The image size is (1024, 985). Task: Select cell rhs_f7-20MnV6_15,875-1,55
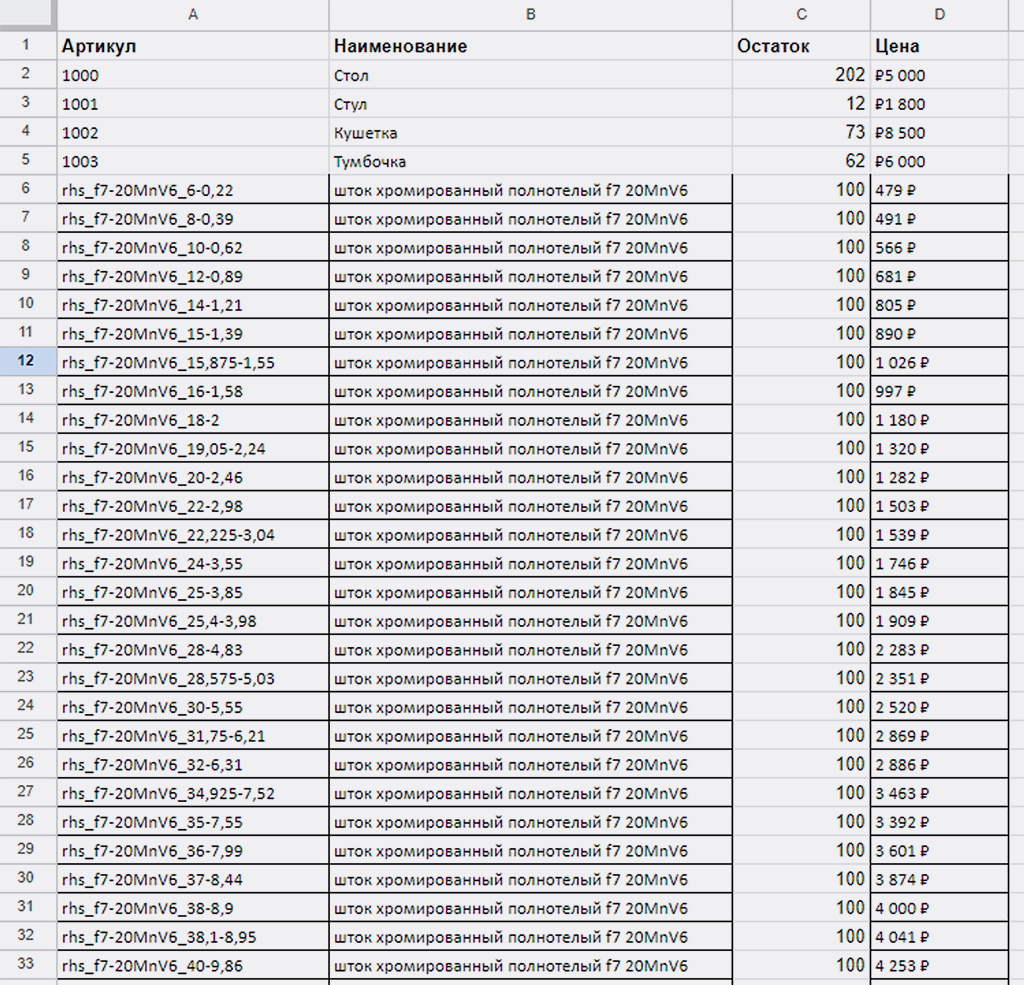(193, 362)
